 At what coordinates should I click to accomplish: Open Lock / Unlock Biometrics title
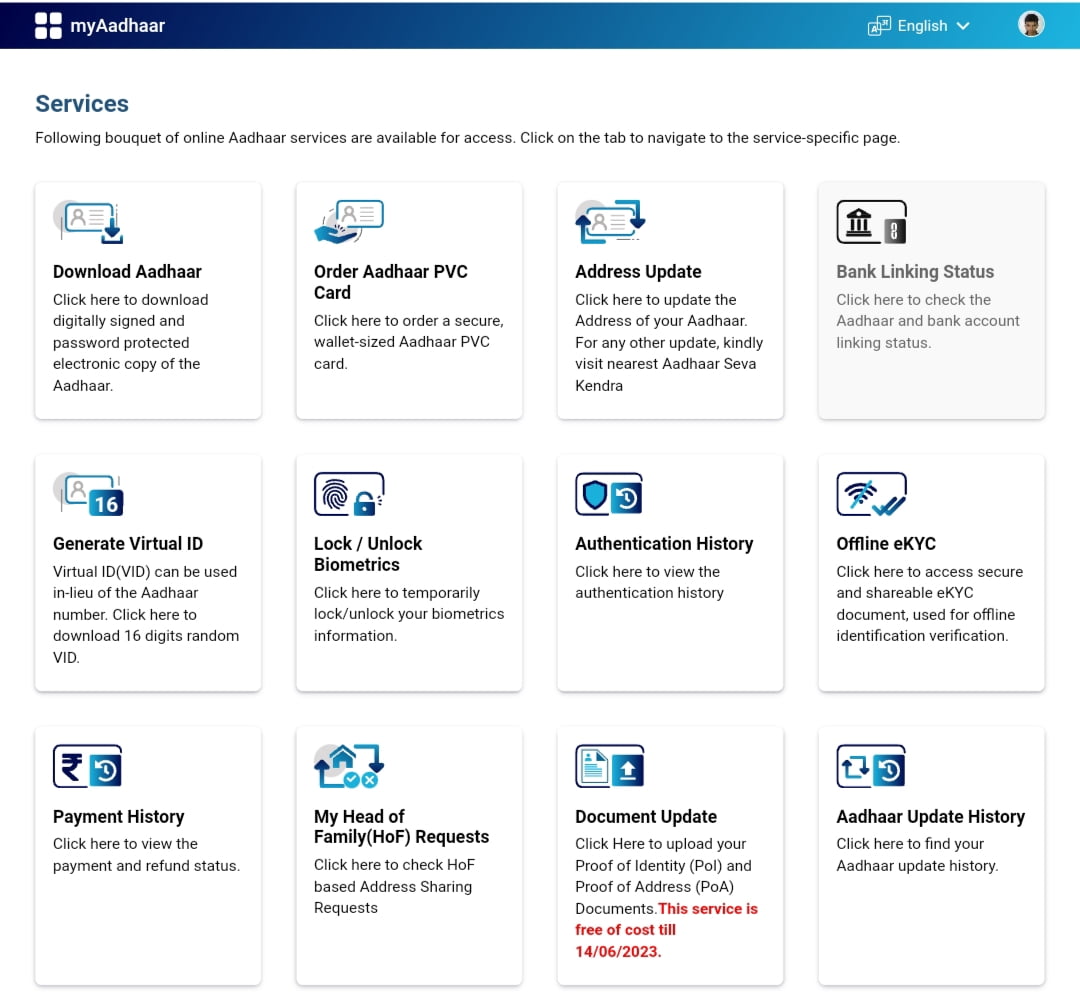(x=368, y=554)
